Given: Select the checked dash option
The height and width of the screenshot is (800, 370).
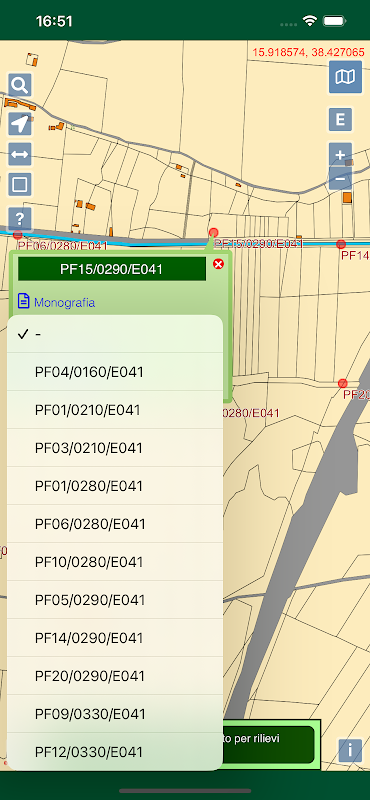Looking at the screenshot, I should (x=115, y=334).
